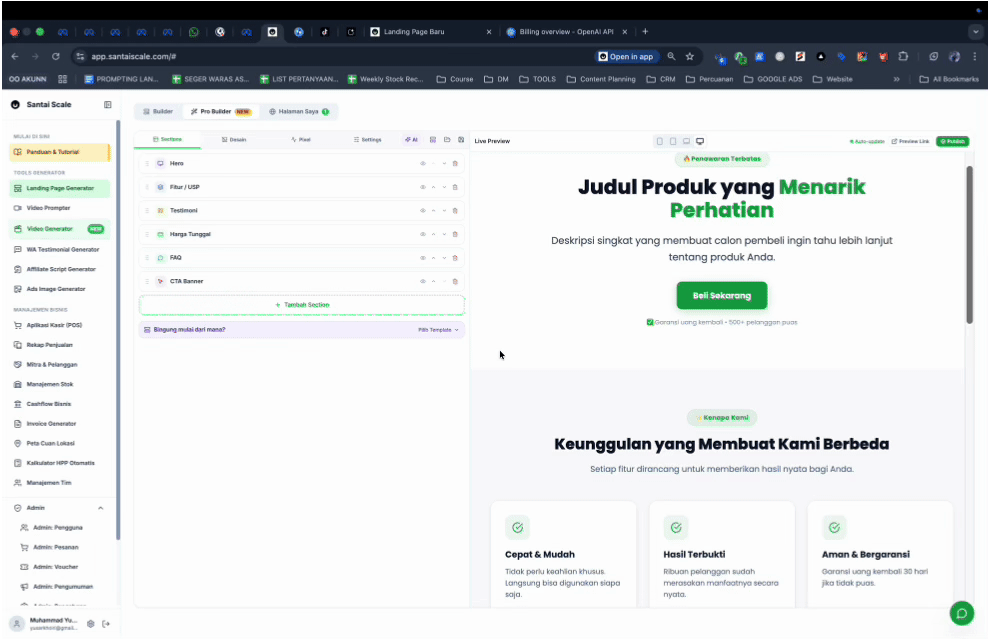990x640 pixels.
Task: Click the logout icon beside user profile
Action: tap(106, 624)
